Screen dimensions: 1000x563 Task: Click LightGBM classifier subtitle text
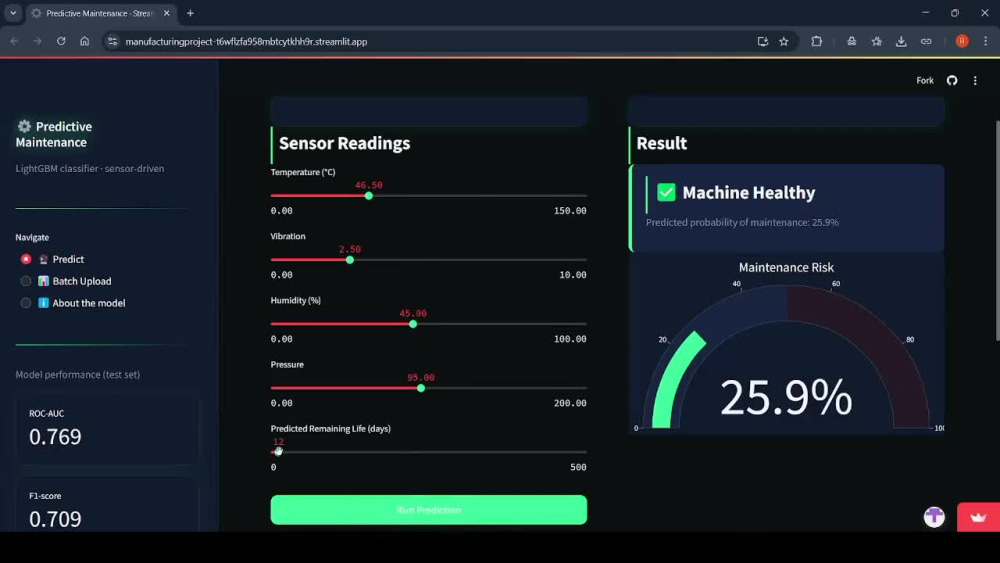point(90,168)
